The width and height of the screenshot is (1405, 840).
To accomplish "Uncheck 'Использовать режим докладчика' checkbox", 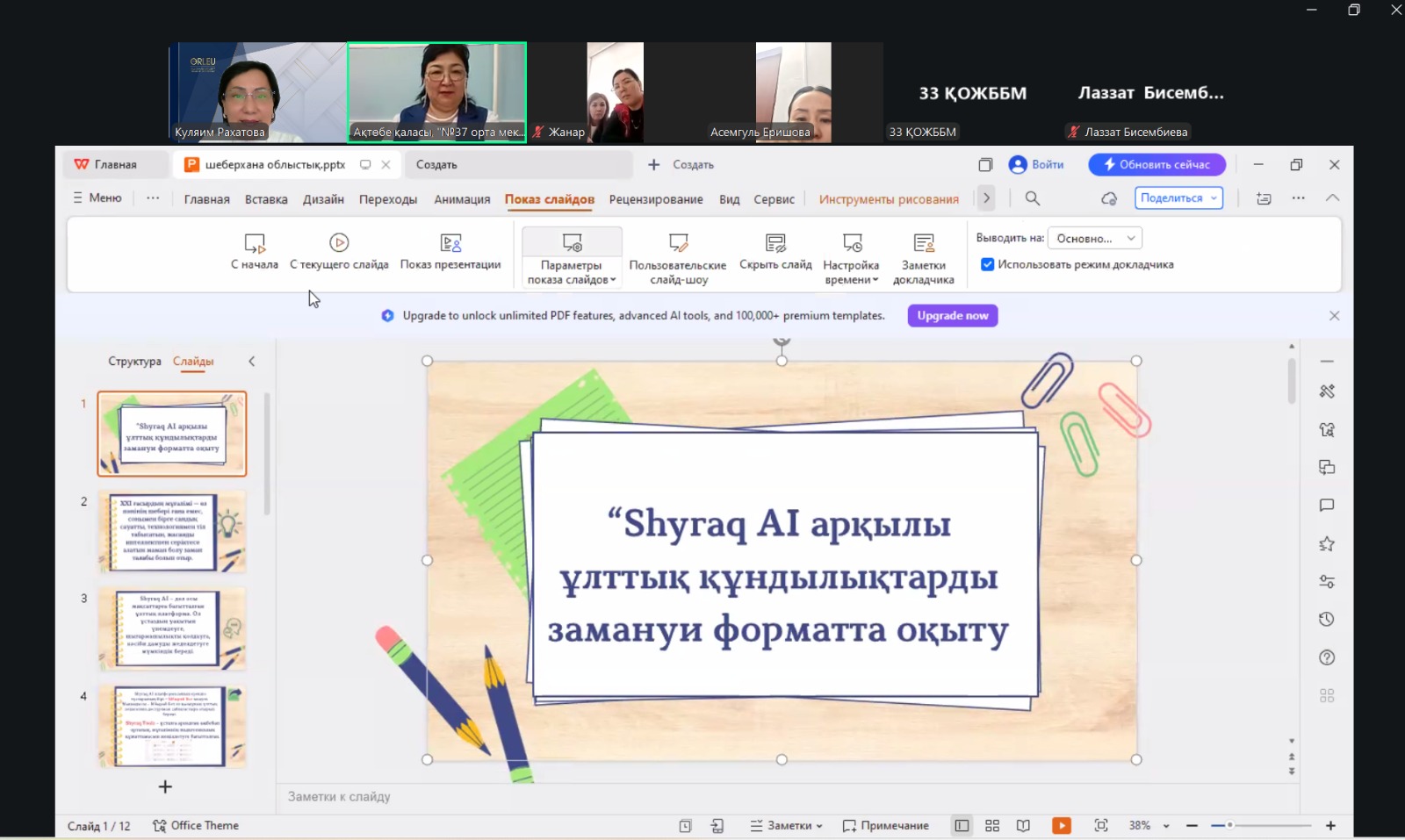I will coord(988,264).
